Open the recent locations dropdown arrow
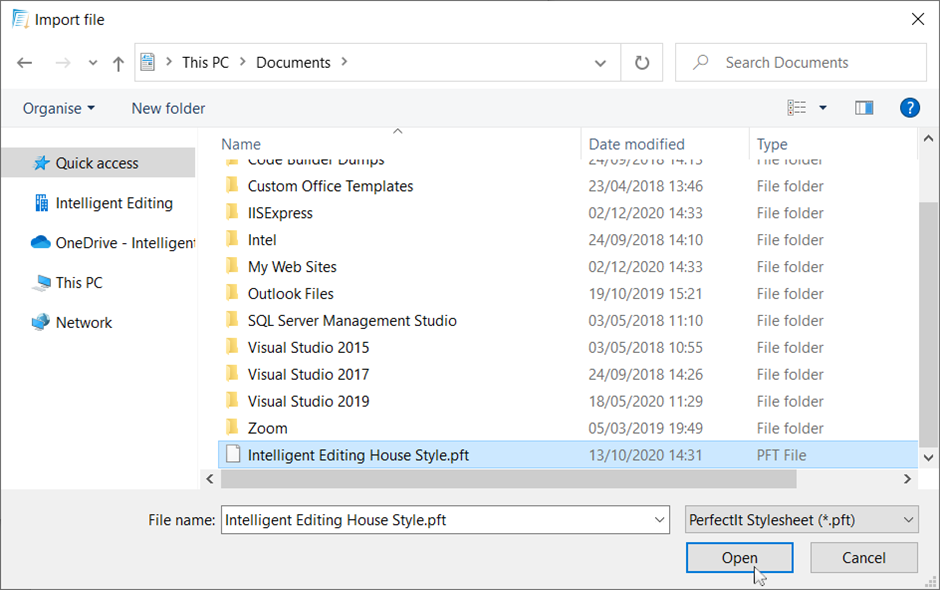The height and width of the screenshot is (590, 940). (93, 63)
